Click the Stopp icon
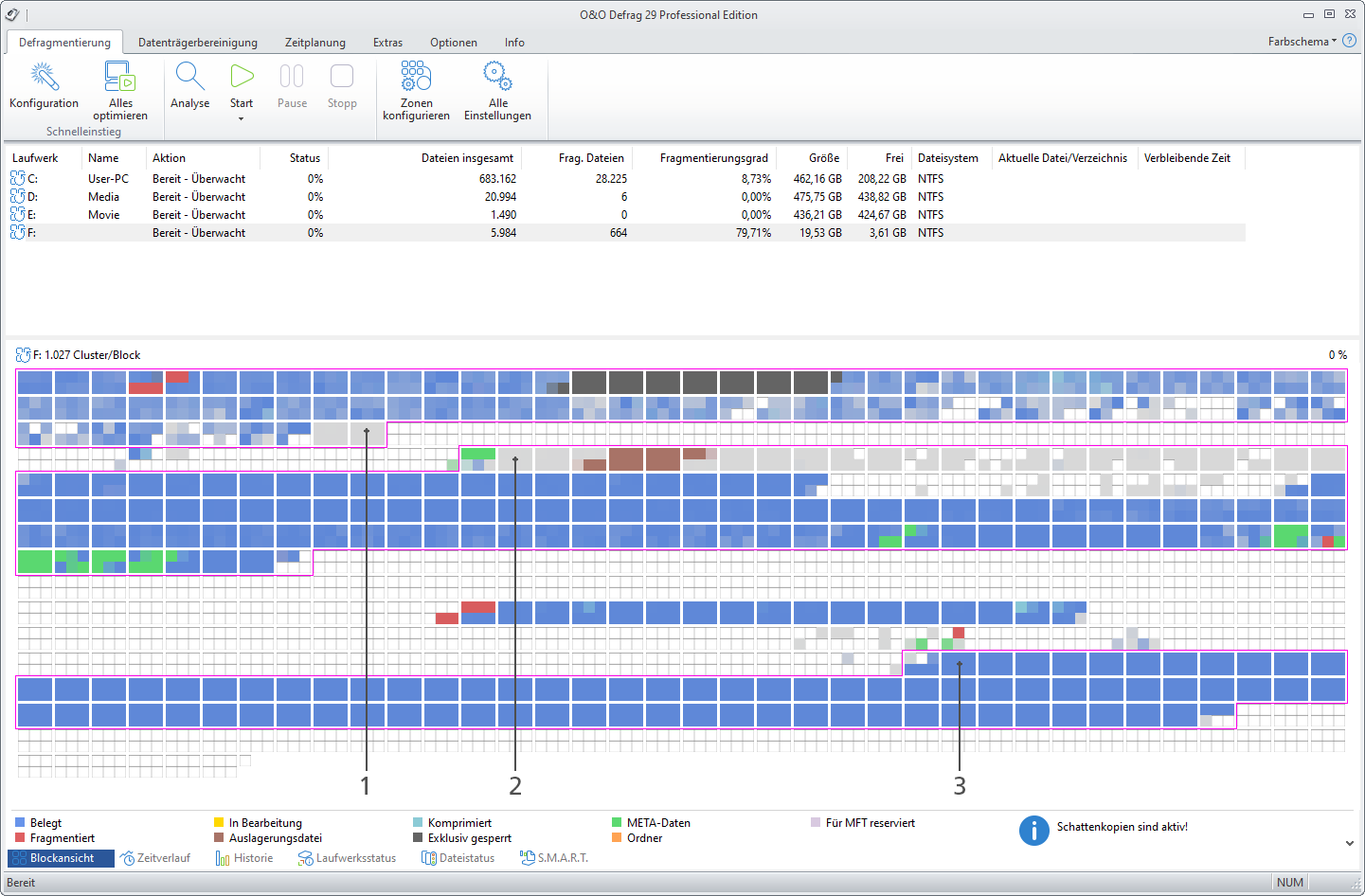Screen dimensions: 1365x896 pos(342,76)
